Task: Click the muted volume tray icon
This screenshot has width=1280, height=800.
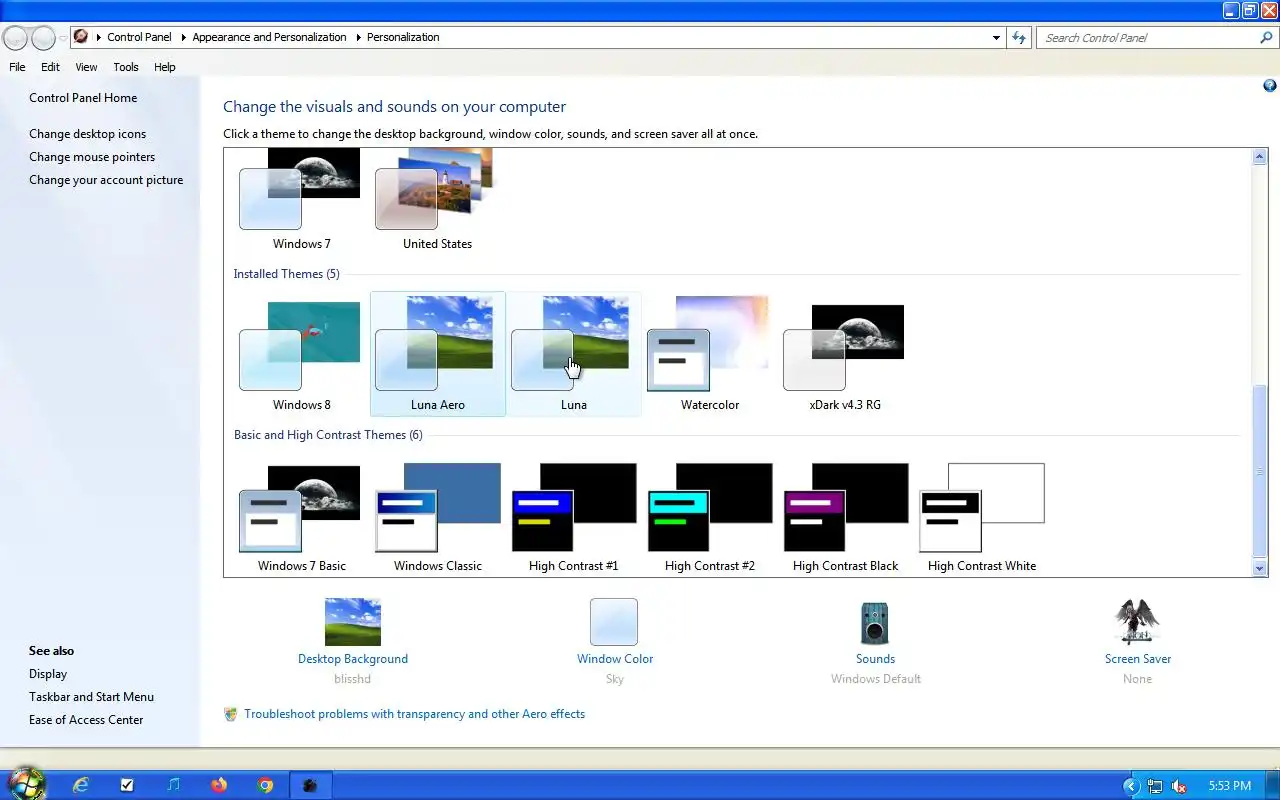Action: pyautogui.click(x=1180, y=786)
